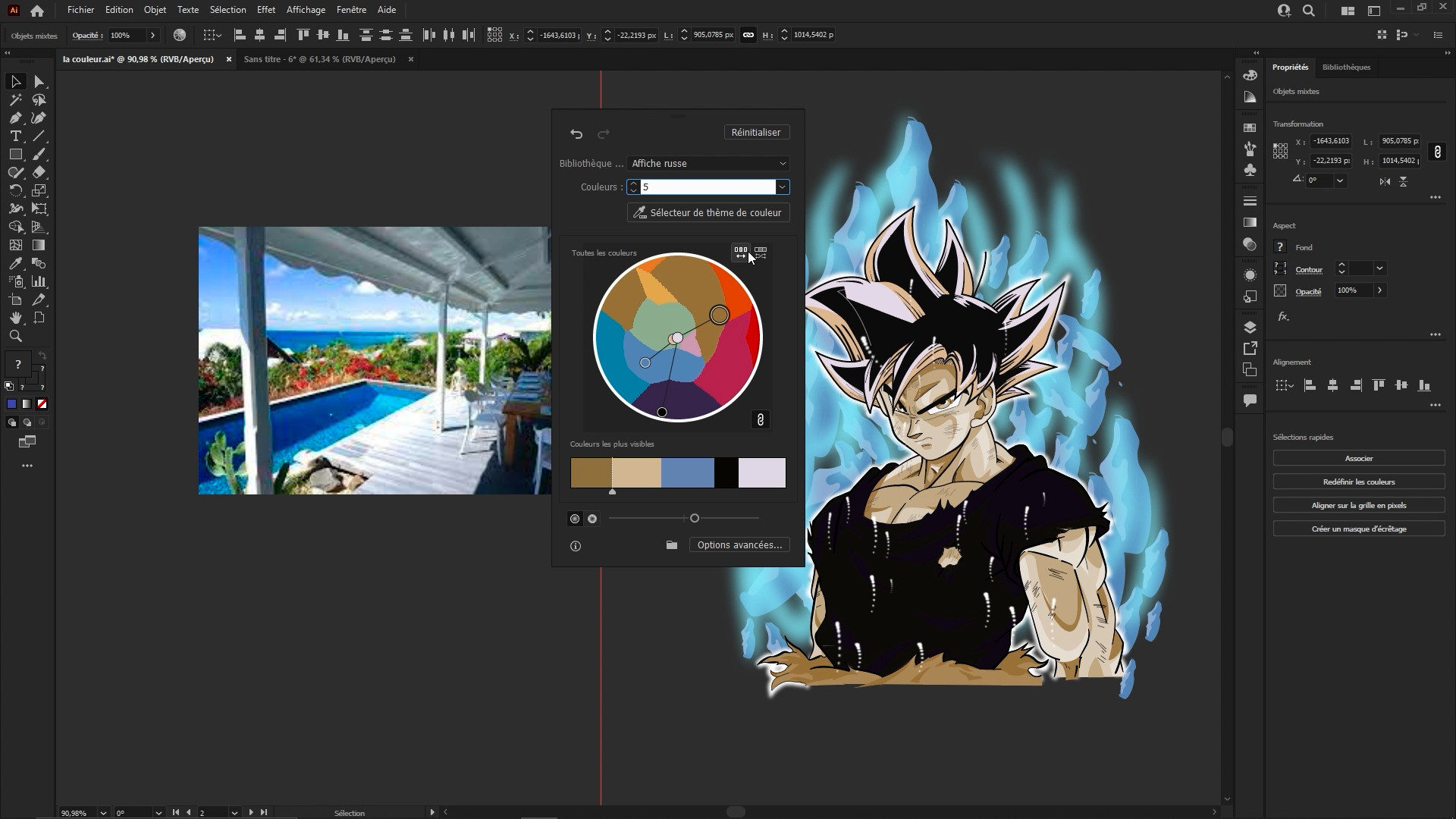
Task: Open the Fenêtre menu
Action: coord(351,10)
